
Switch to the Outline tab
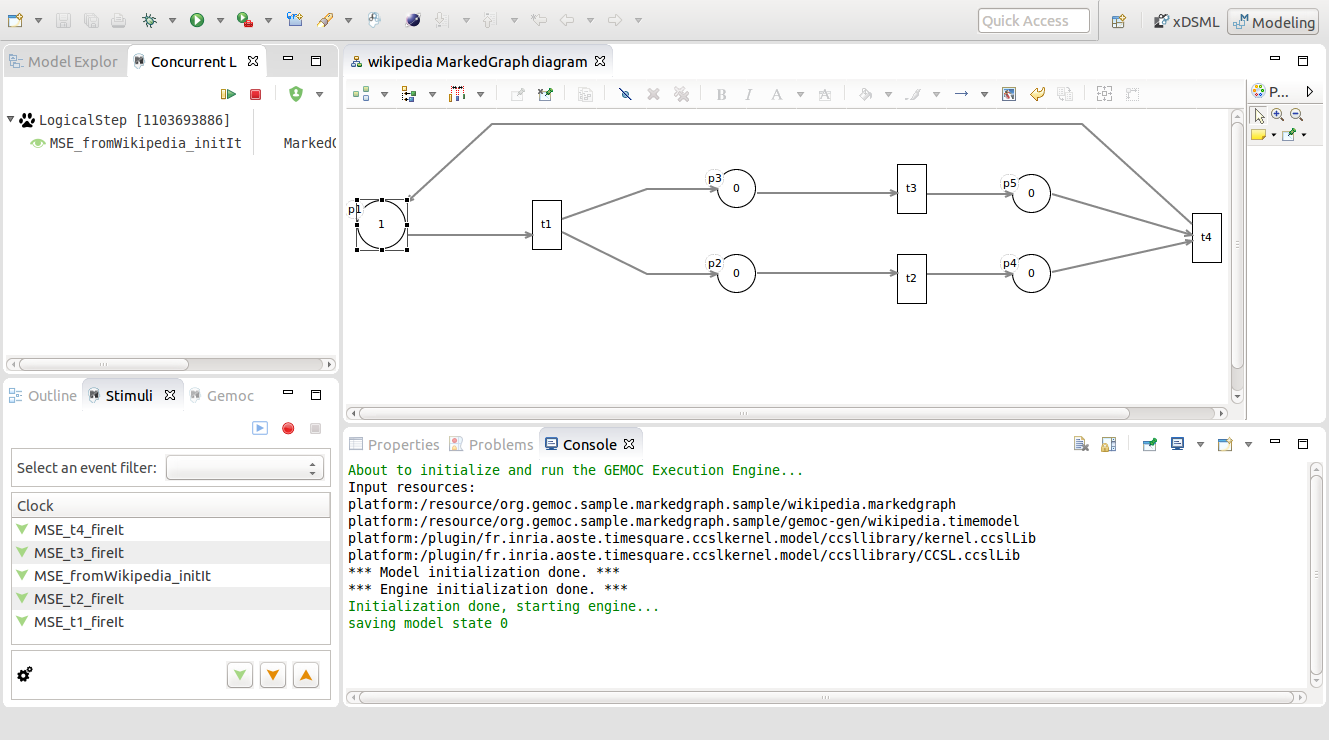coord(42,396)
